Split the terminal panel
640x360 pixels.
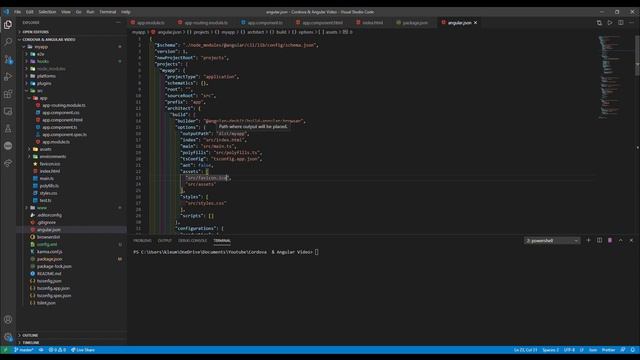pos(599,240)
